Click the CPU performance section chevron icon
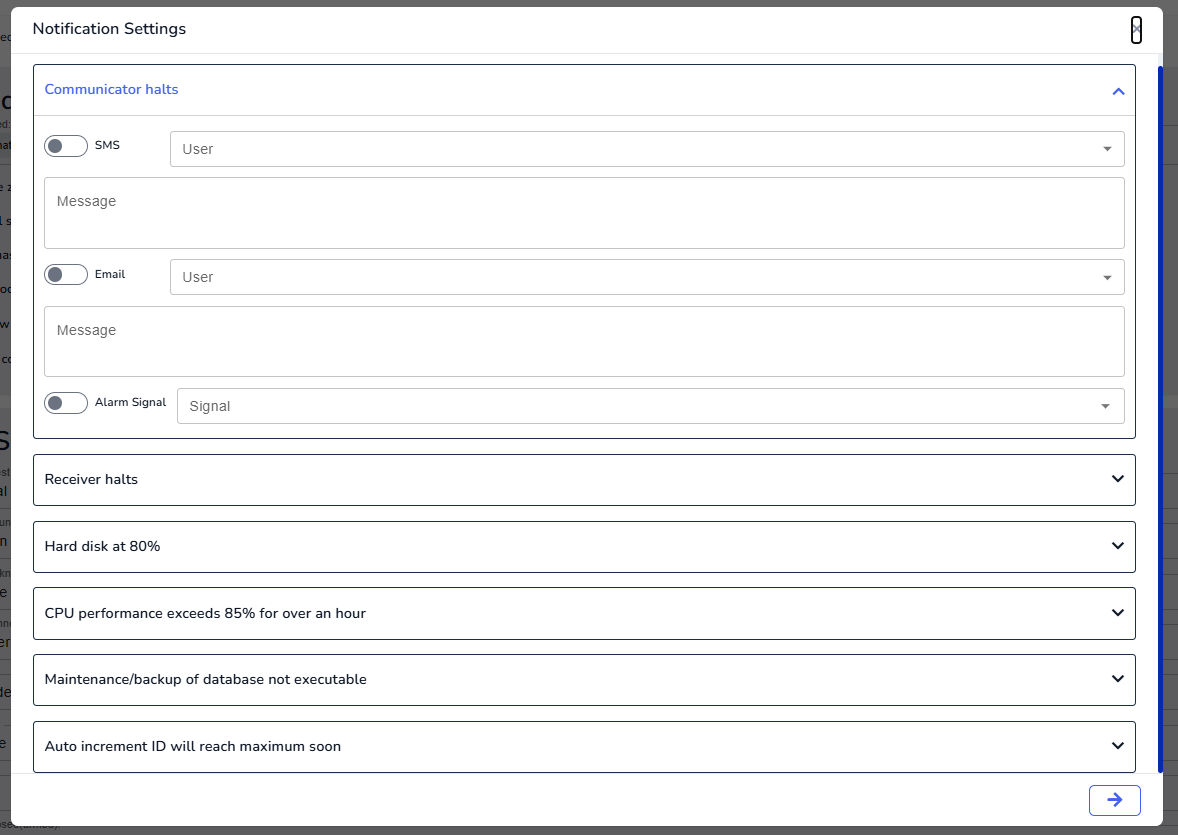Viewport: 1178px width, 835px height. [1118, 612]
